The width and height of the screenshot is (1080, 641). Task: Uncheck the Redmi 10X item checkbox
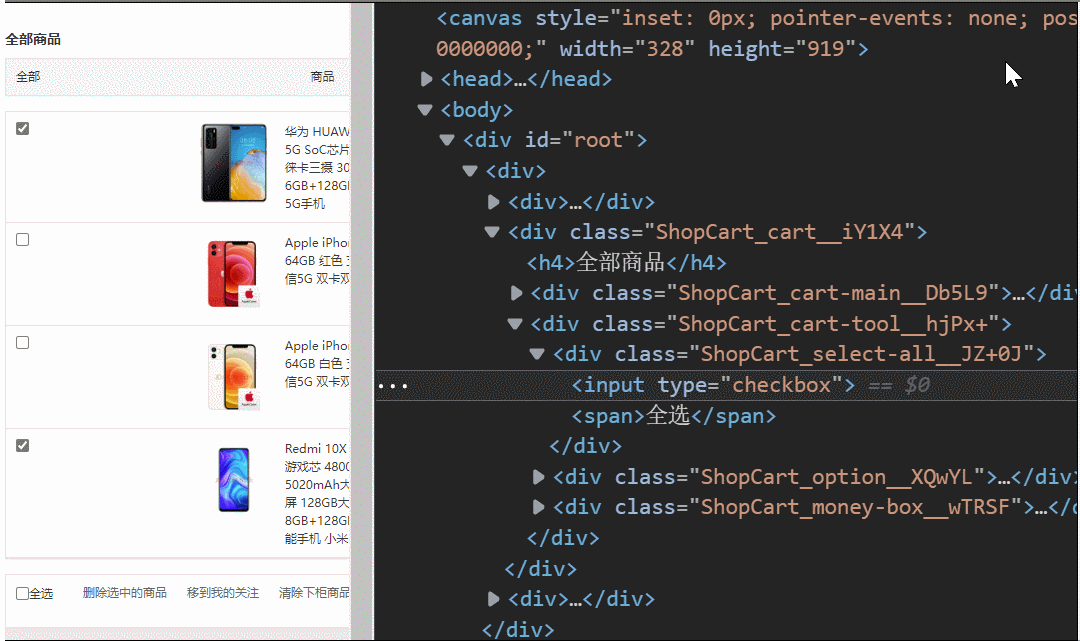(22, 445)
